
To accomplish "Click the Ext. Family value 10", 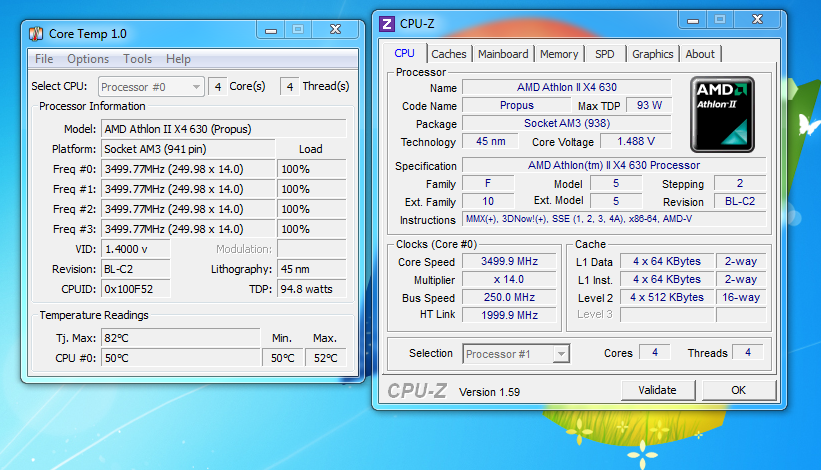I will [488, 201].
